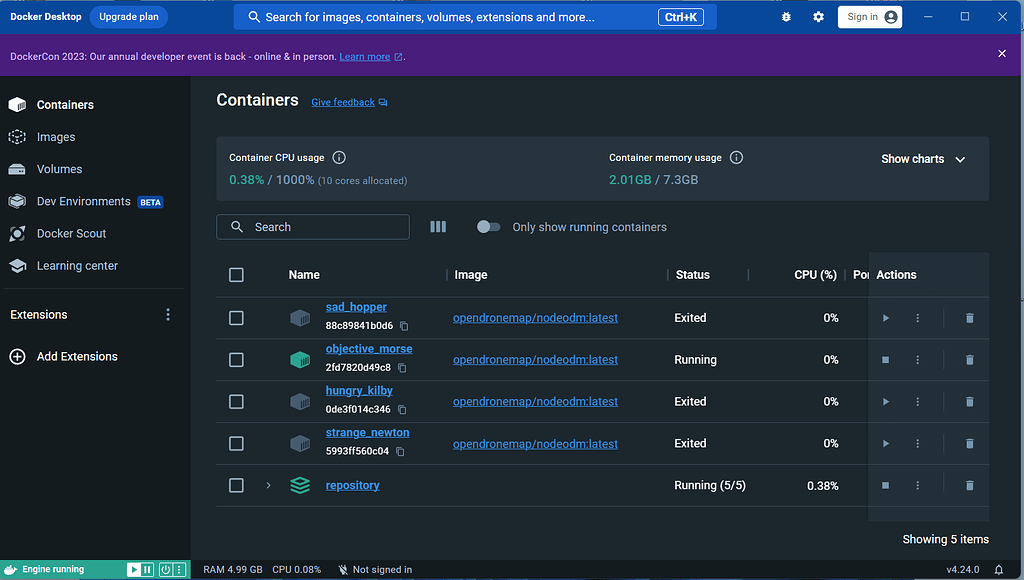Open the troubleshoot bug icon in the titlebar
Image resolution: width=1024 pixels, height=580 pixels.
pyautogui.click(x=786, y=17)
